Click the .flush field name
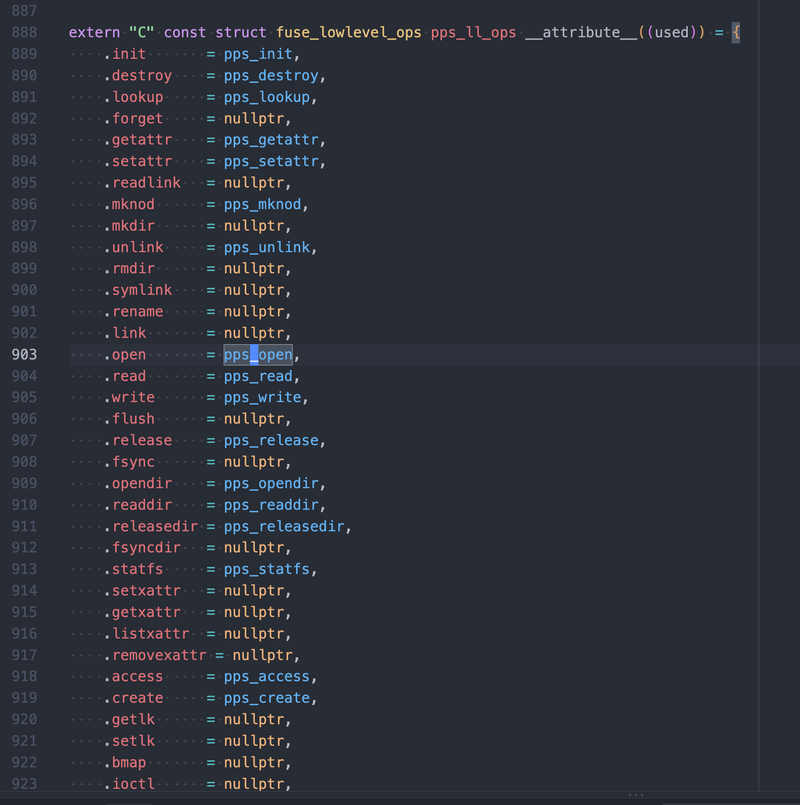Image resolution: width=800 pixels, height=805 pixels. click(129, 419)
